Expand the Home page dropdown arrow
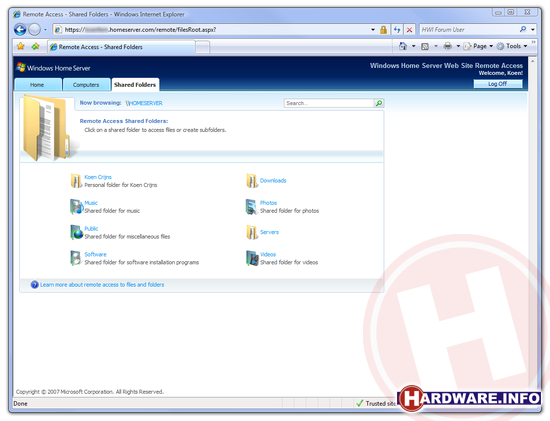The image size is (550, 421). coord(414,46)
